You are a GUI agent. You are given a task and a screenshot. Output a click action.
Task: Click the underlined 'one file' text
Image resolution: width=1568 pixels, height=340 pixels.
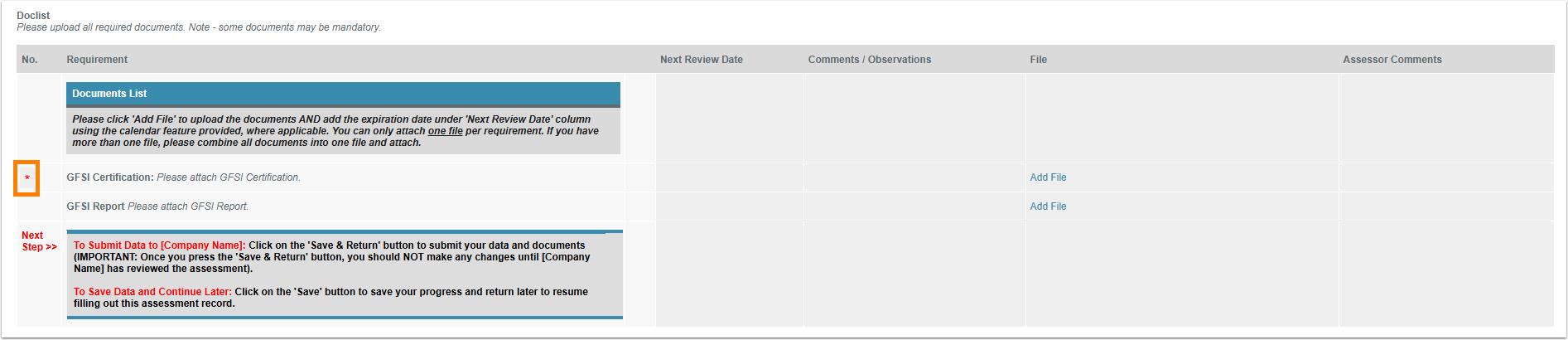point(445,131)
